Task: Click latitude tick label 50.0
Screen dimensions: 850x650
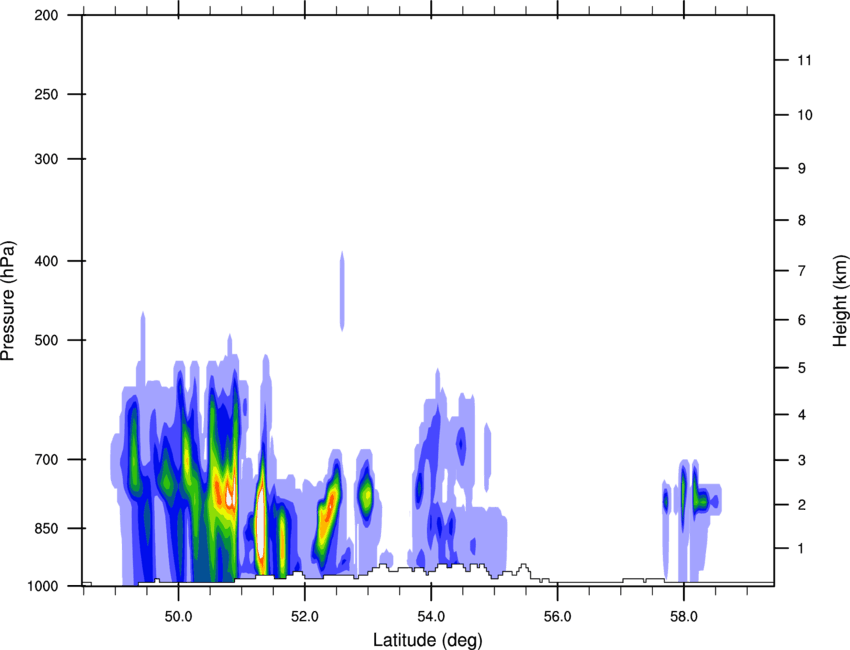Action: (178, 617)
